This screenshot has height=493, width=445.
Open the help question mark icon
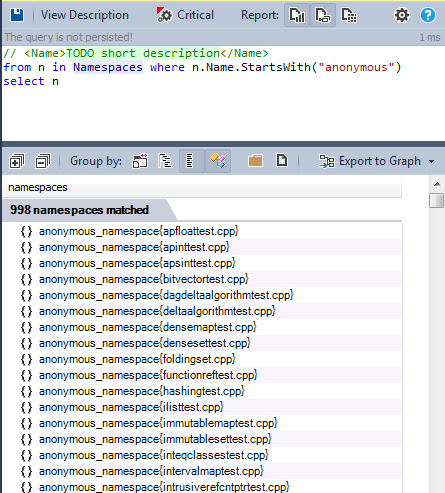coord(428,15)
